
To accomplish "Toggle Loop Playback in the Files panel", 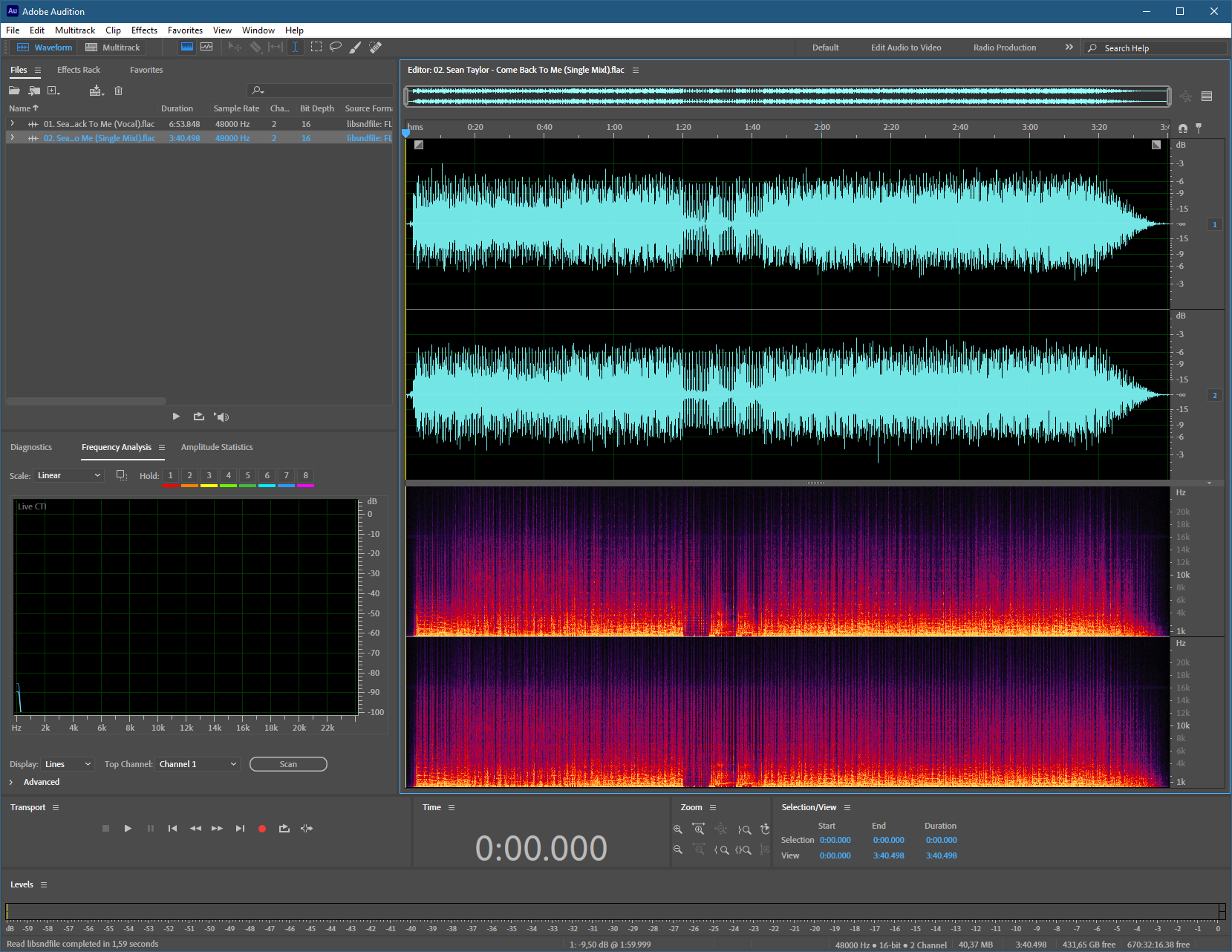I will pyautogui.click(x=199, y=417).
